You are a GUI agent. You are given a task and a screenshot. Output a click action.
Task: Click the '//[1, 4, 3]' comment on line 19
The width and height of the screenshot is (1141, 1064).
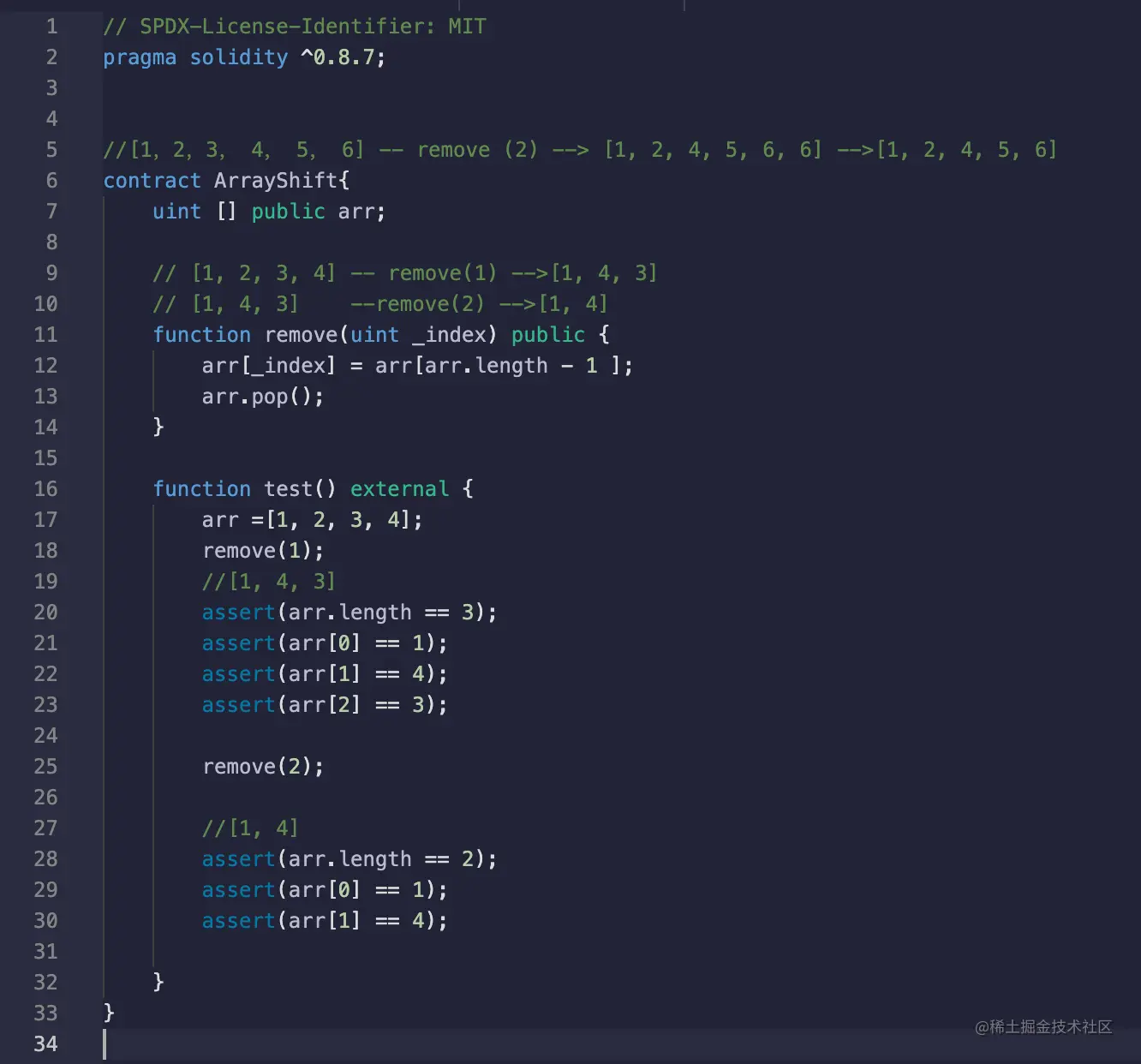point(269,582)
